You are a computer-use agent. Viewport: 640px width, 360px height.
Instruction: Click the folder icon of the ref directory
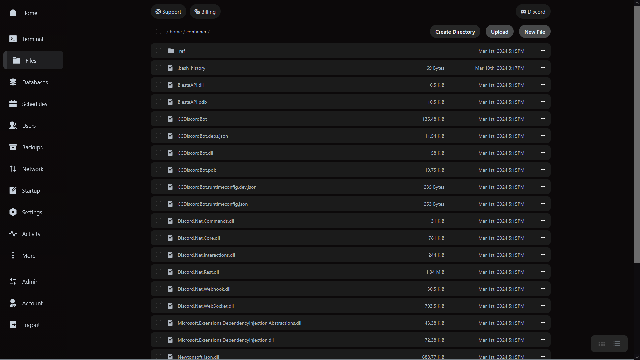(171, 51)
